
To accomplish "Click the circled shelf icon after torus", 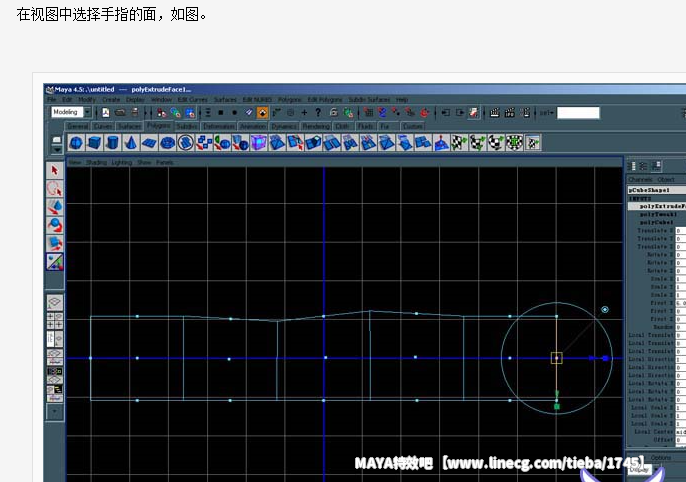I will (x=186, y=143).
